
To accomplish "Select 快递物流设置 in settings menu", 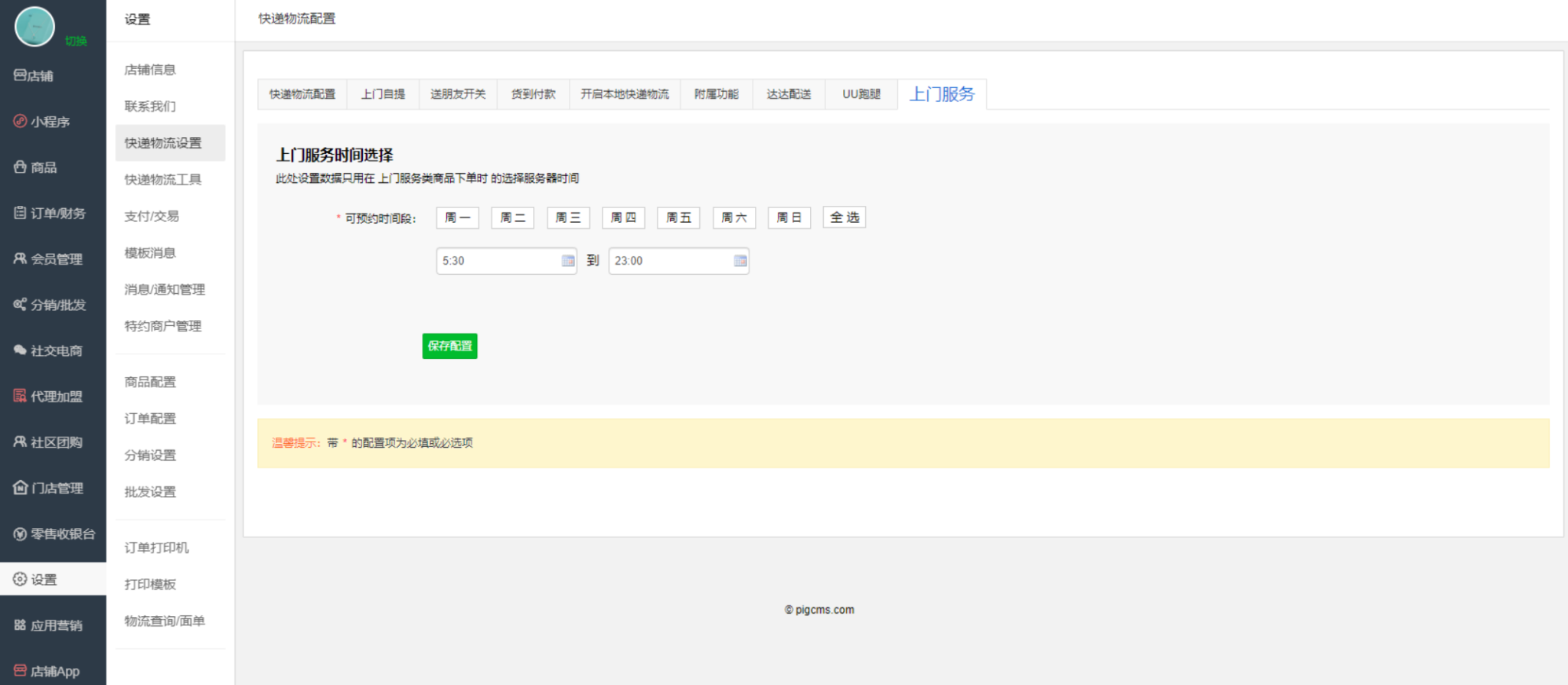I will point(170,143).
